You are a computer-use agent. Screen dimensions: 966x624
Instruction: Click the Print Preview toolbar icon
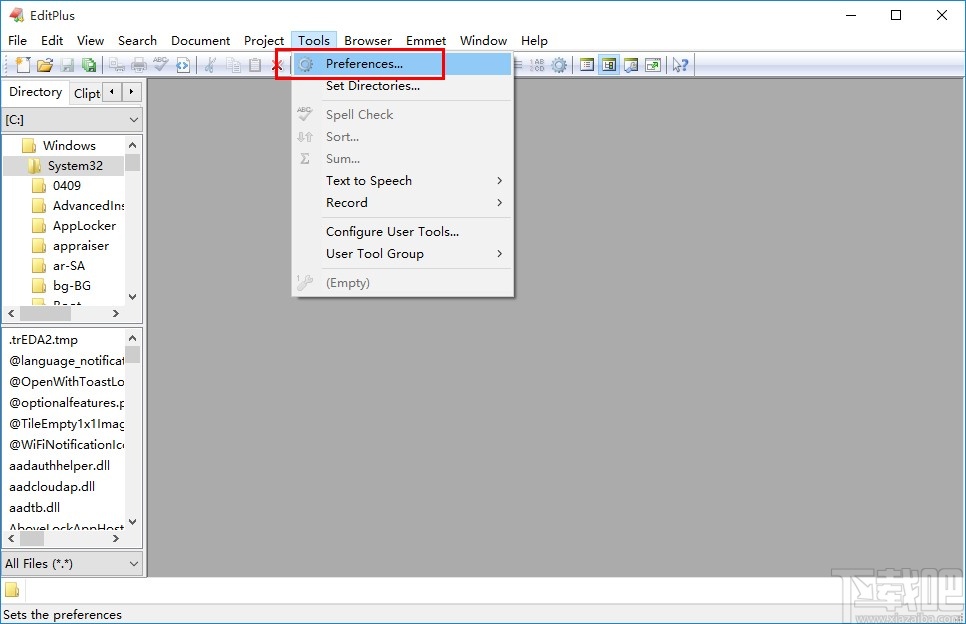click(x=116, y=65)
